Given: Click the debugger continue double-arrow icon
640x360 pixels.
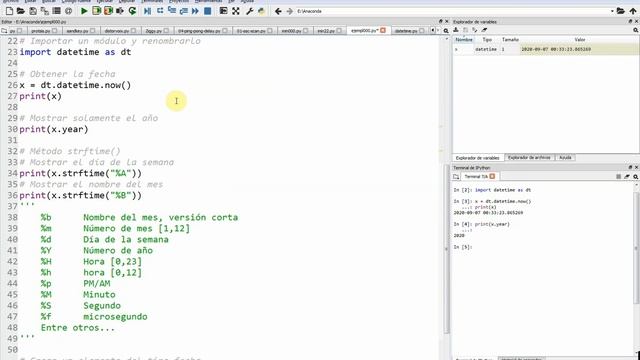Looking at the screenshot, I should click(196, 11).
